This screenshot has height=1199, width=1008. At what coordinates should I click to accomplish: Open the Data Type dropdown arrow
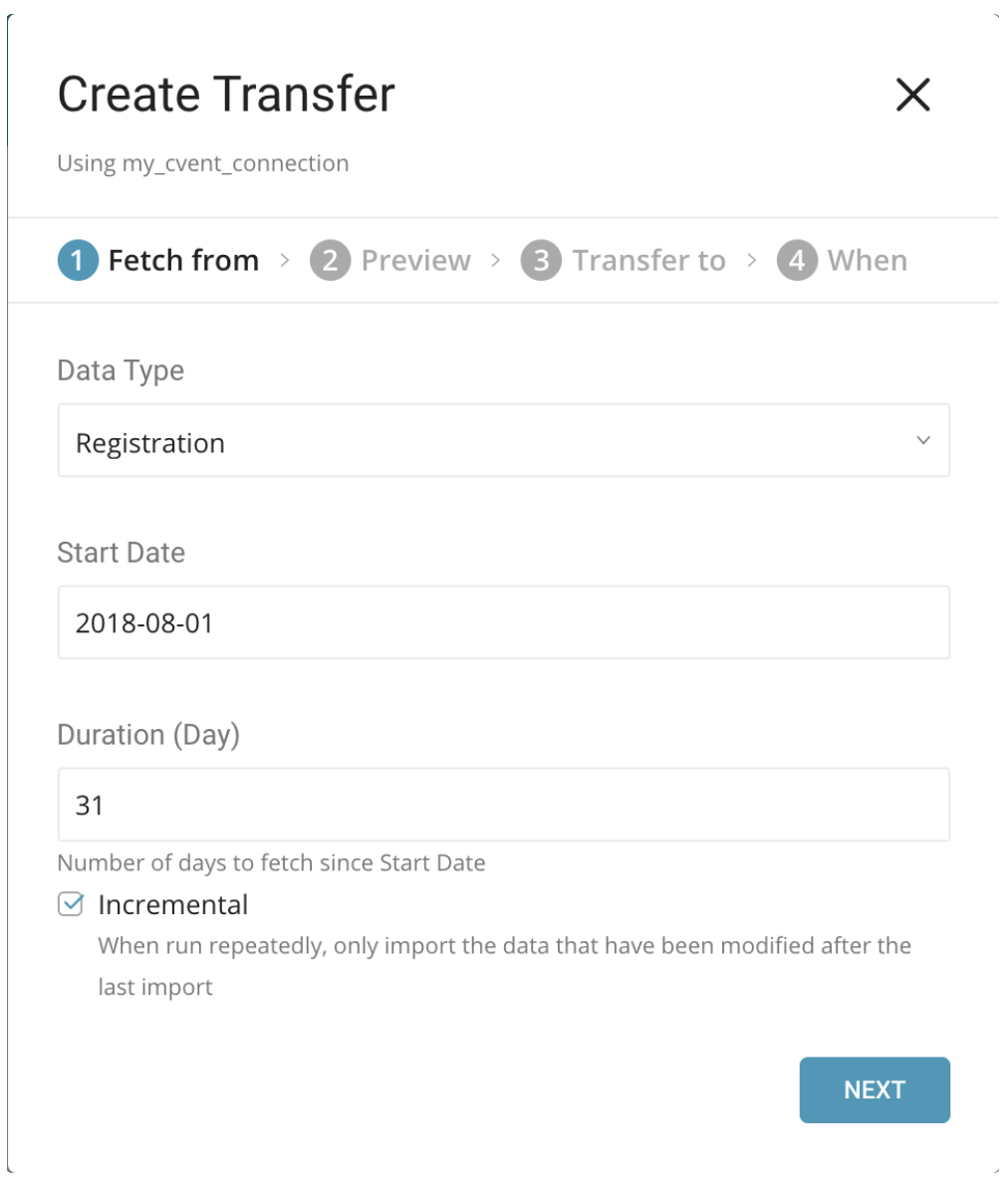922,440
